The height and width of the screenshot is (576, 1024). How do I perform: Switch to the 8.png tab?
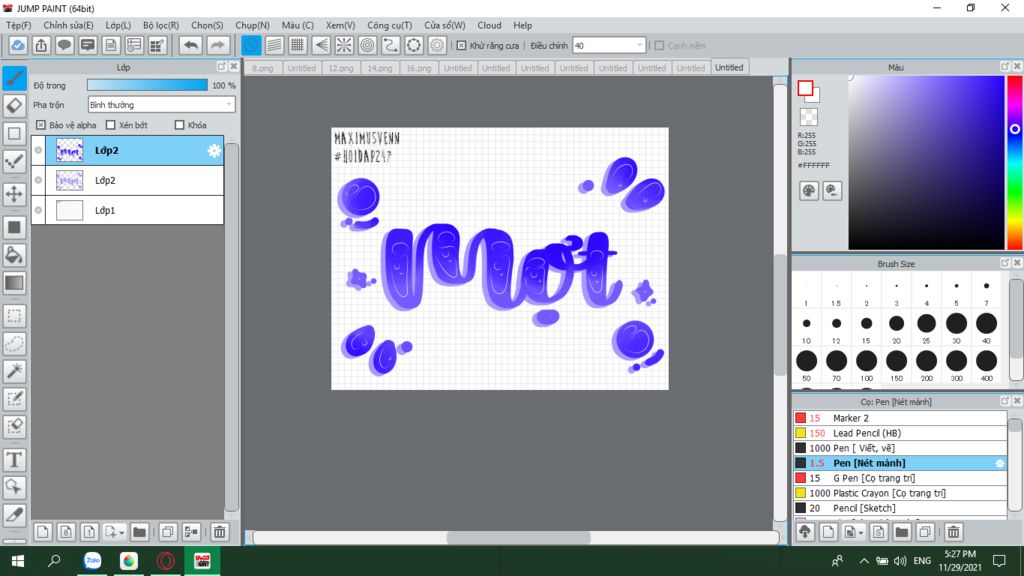tap(263, 68)
